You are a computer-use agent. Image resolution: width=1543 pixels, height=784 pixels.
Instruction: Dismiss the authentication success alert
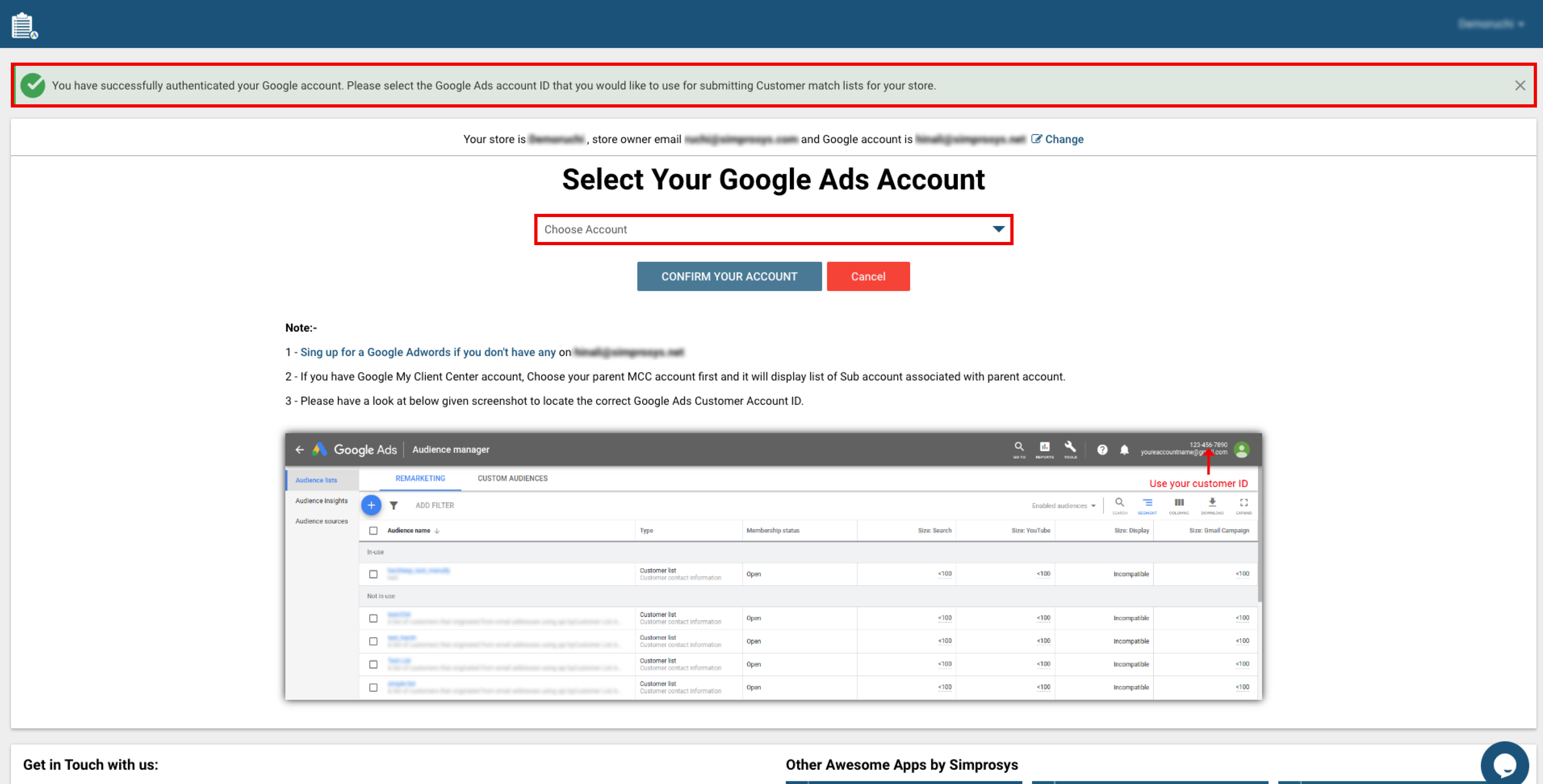coord(1520,85)
